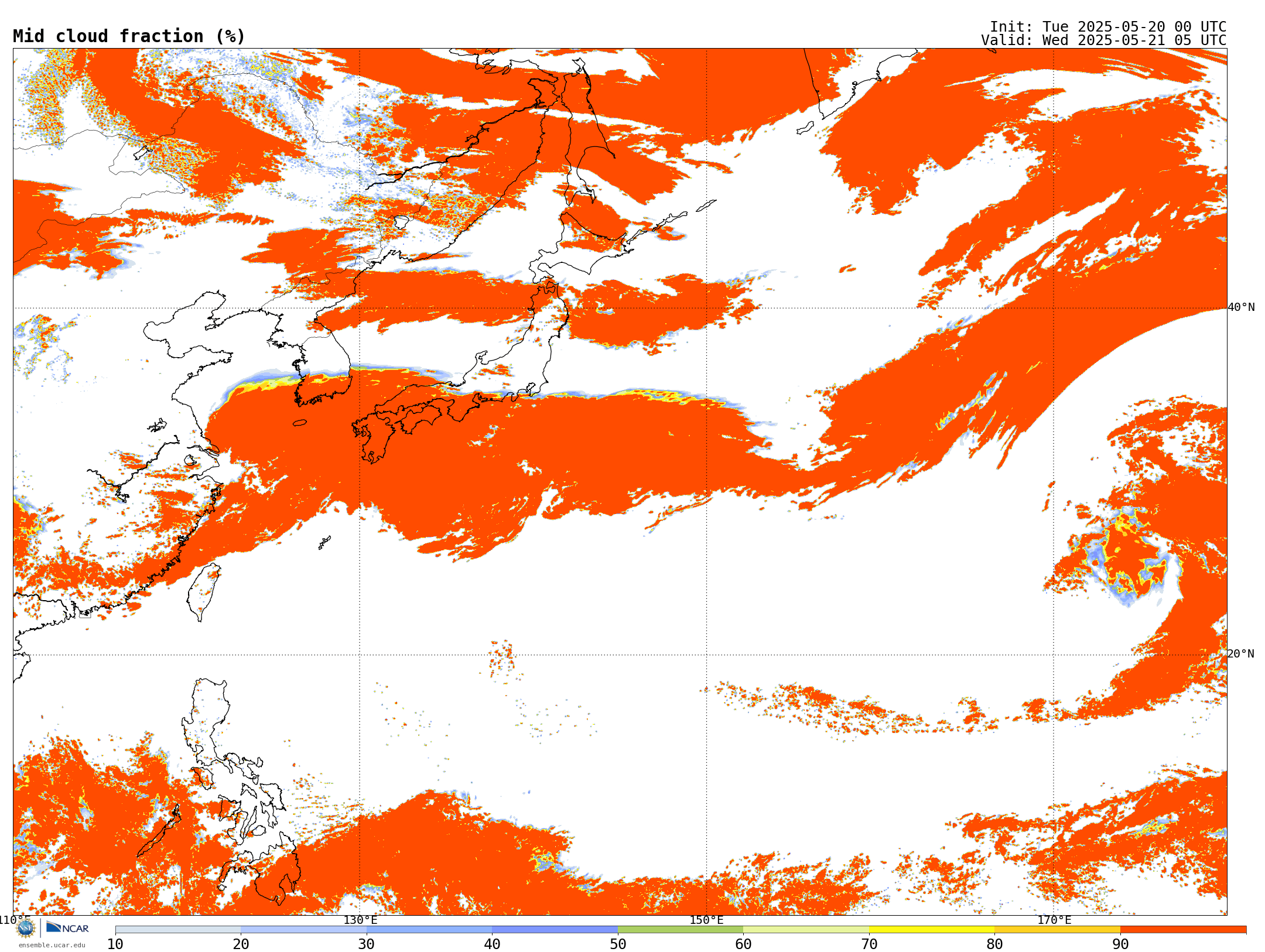Click the NCAR logo

(x=67, y=927)
